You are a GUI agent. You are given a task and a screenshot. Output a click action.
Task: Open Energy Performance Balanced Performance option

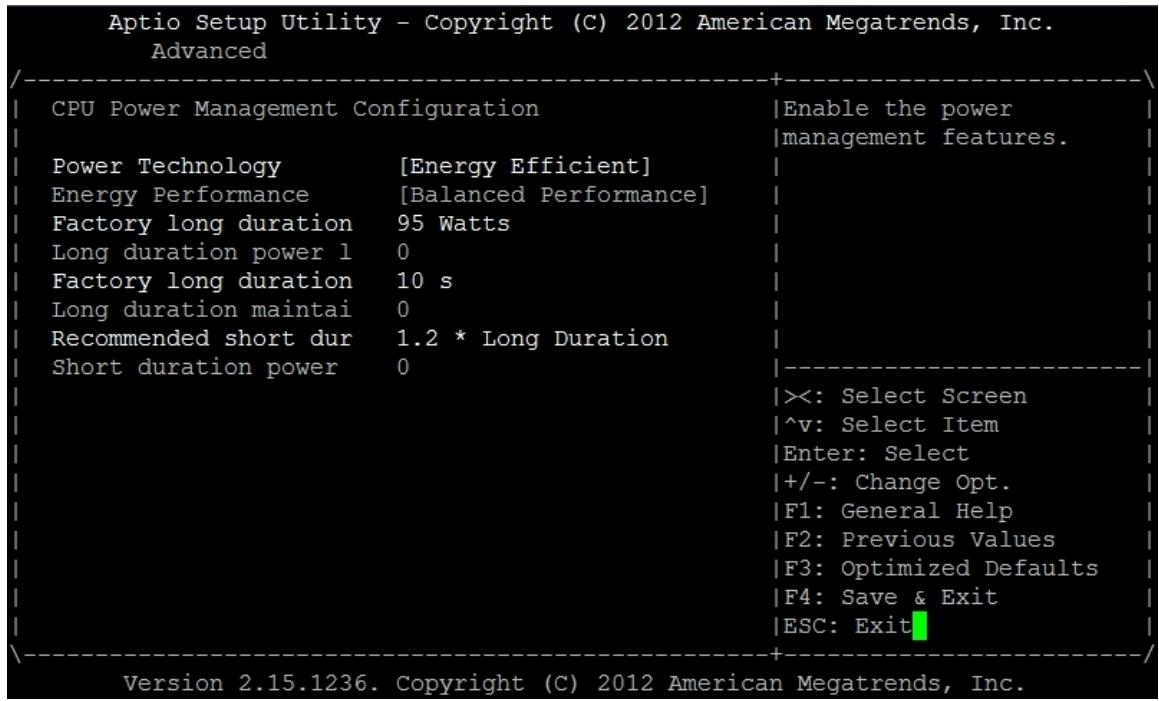(553, 195)
